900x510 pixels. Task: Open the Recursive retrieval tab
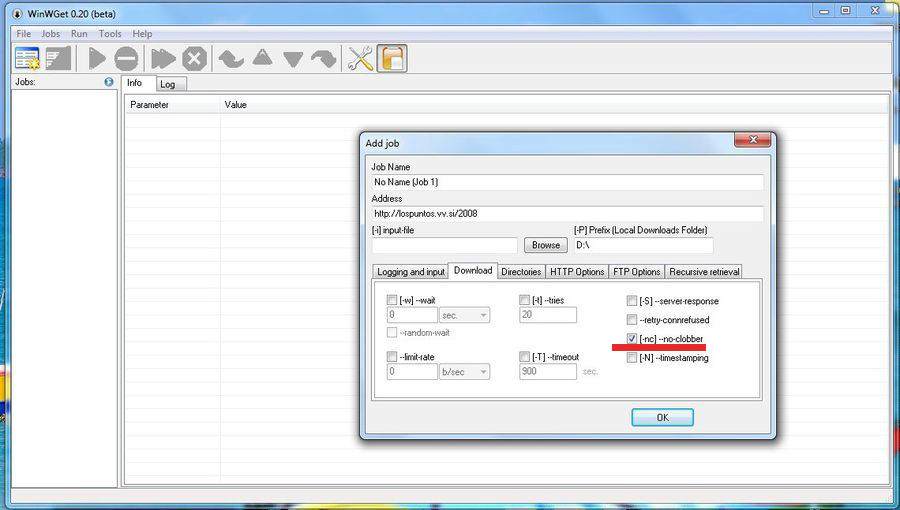click(x=704, y=271)
